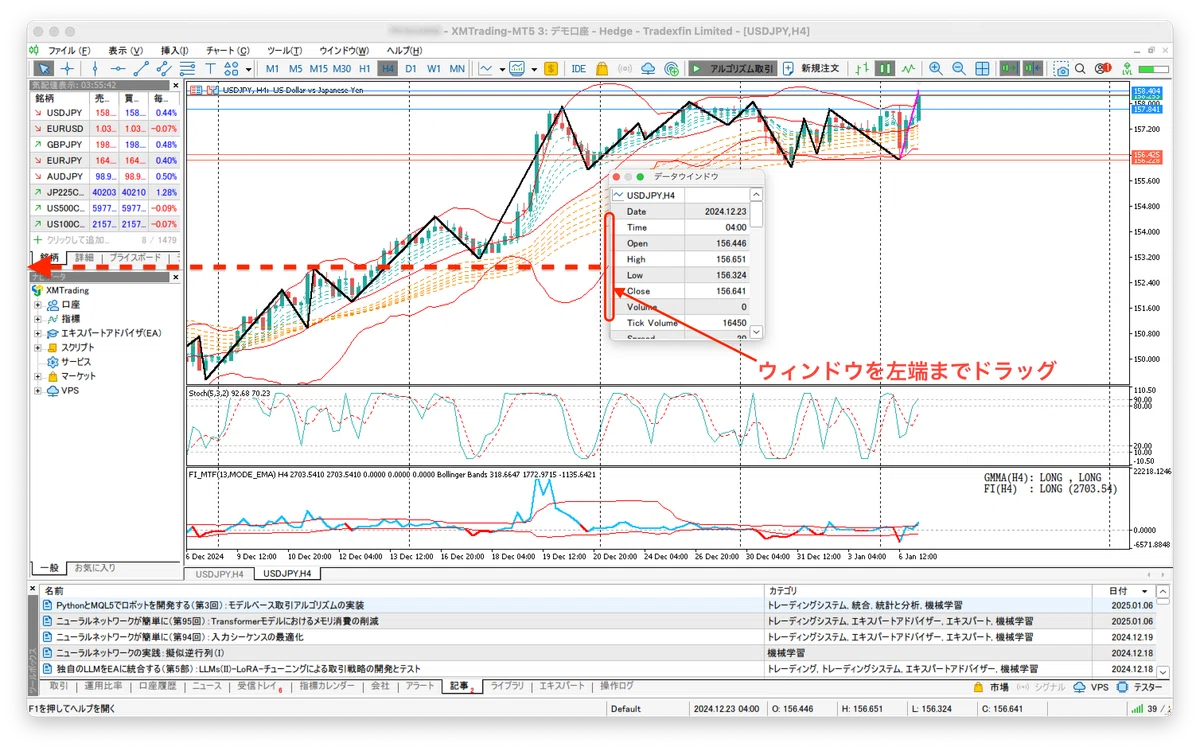Expand the VPS tree node
The height and width of the screenshot is (750, 1200).
(38, 390)
